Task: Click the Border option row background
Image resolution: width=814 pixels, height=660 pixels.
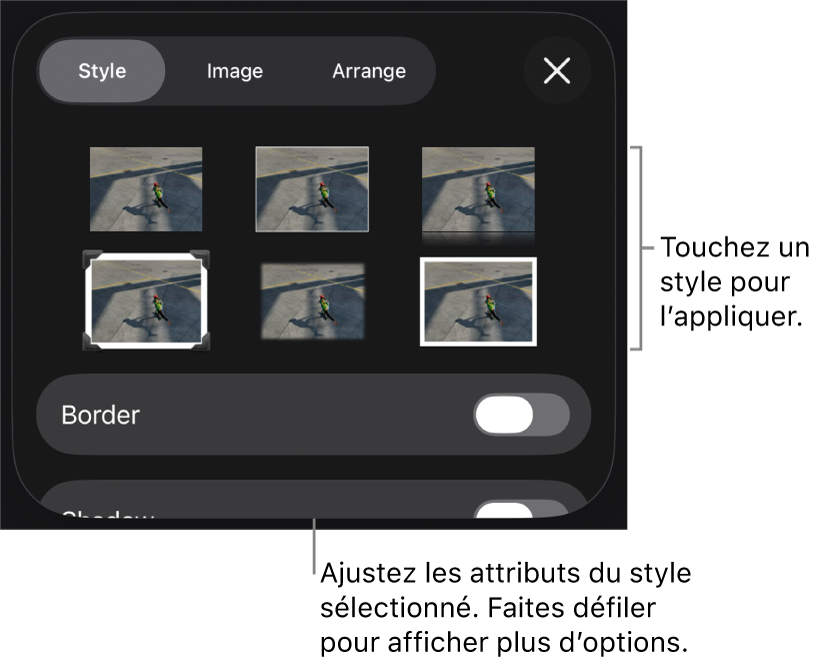Action: pos(314,415)
